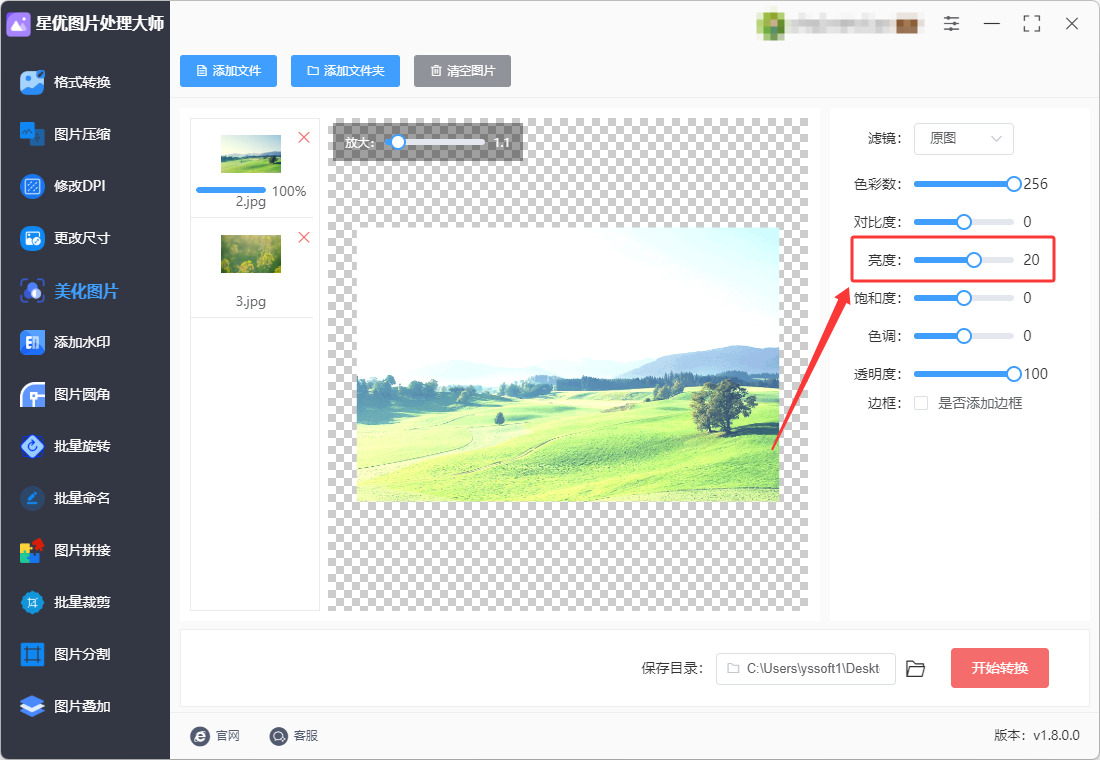Go to the 添加水印 menu label
1100x760 pixels.
point(83,342)
